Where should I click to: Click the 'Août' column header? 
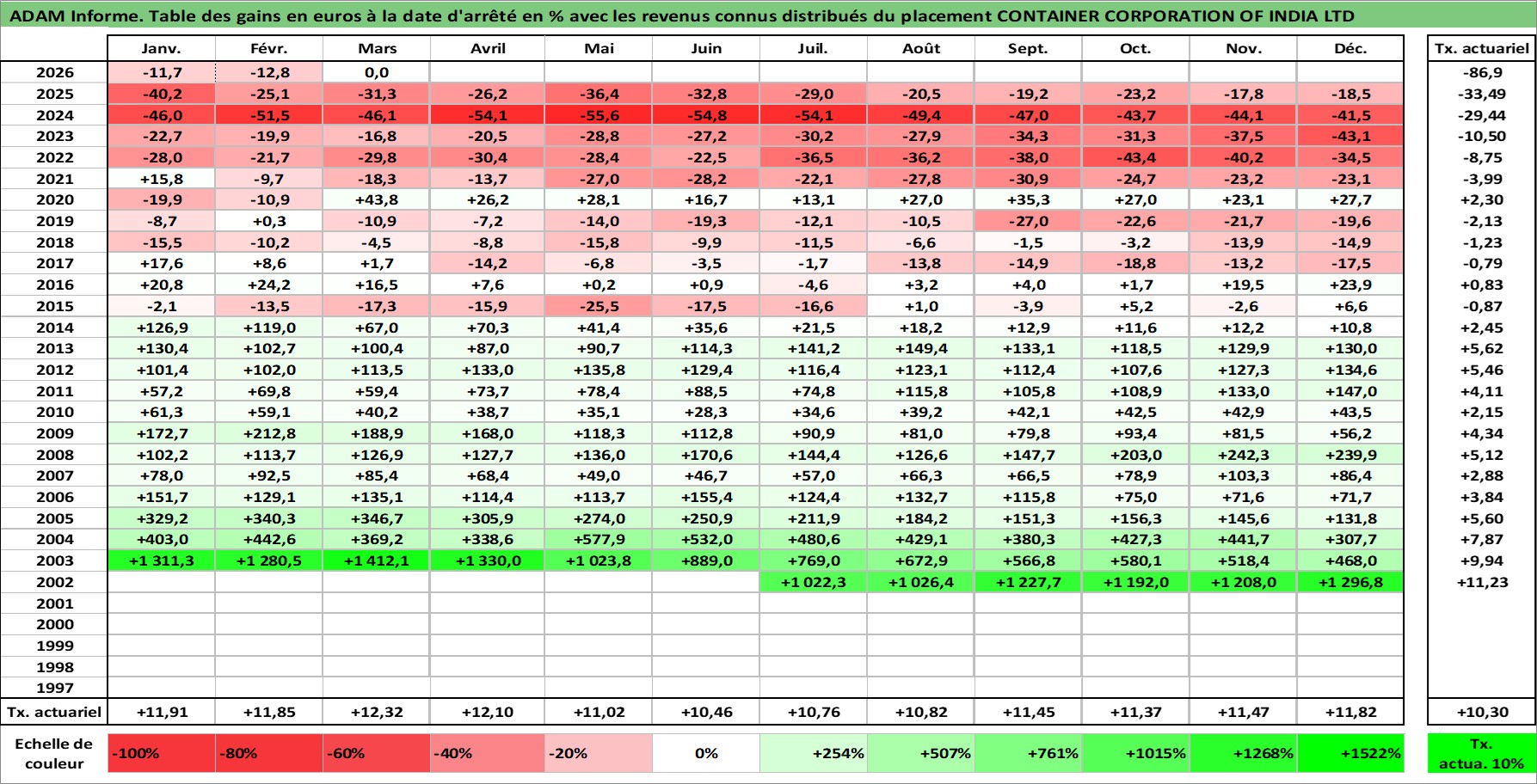tap(921, 48)
